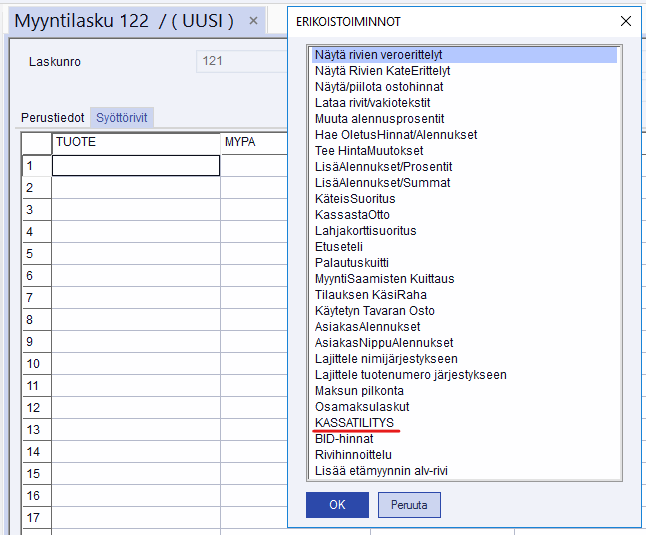This screenshot has width=646, height=535.
Task: Select Näytä rivien veroerittelyt option
Action: point(378,55)
